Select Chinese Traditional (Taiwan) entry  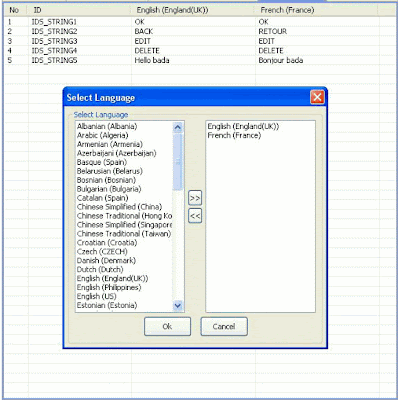[x=124, y=234]
